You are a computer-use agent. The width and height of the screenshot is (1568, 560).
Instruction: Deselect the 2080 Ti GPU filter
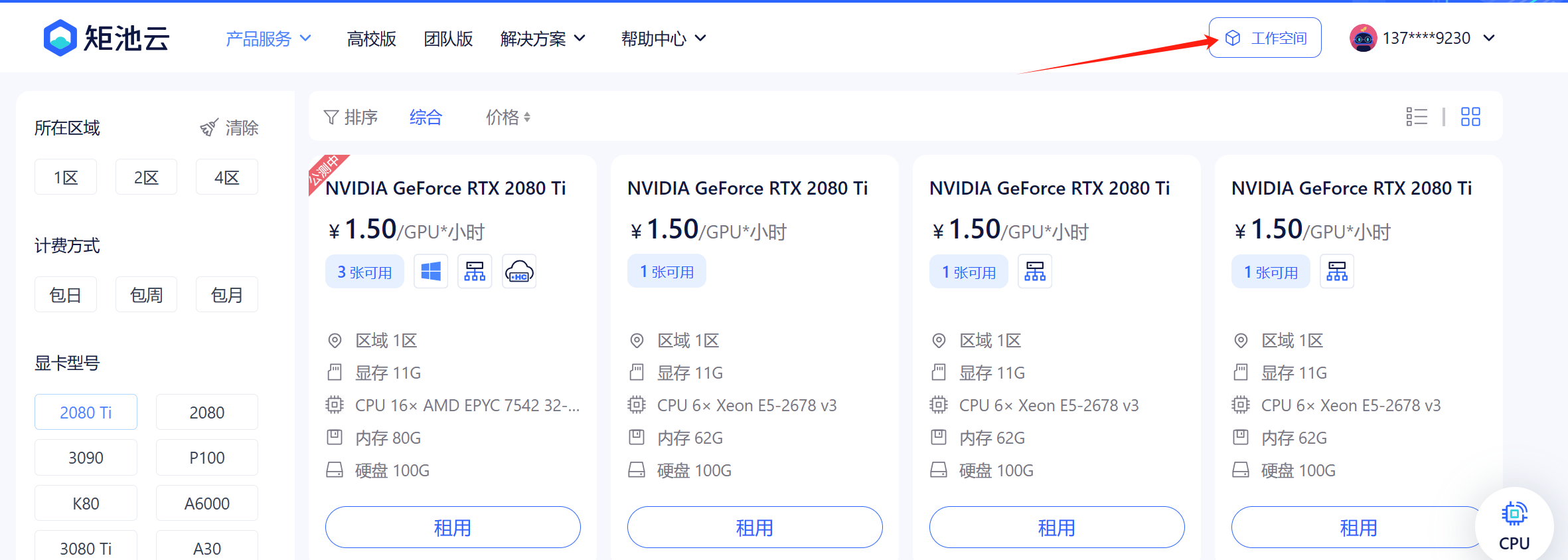tap(86, 412)
